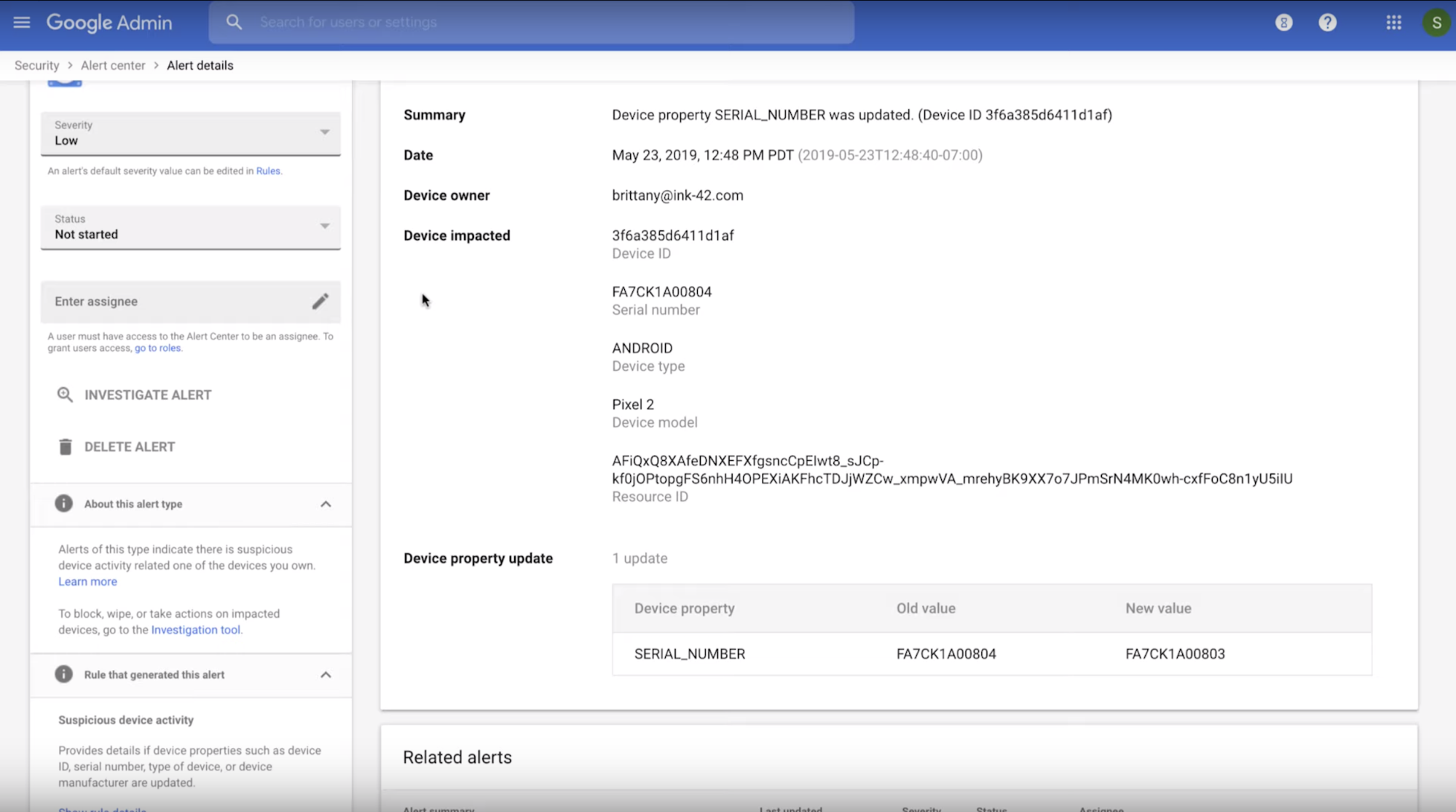Viewport: 1456px width, 812px height.
Task: Open the Google apps grid
Action: click(1394, 23)
